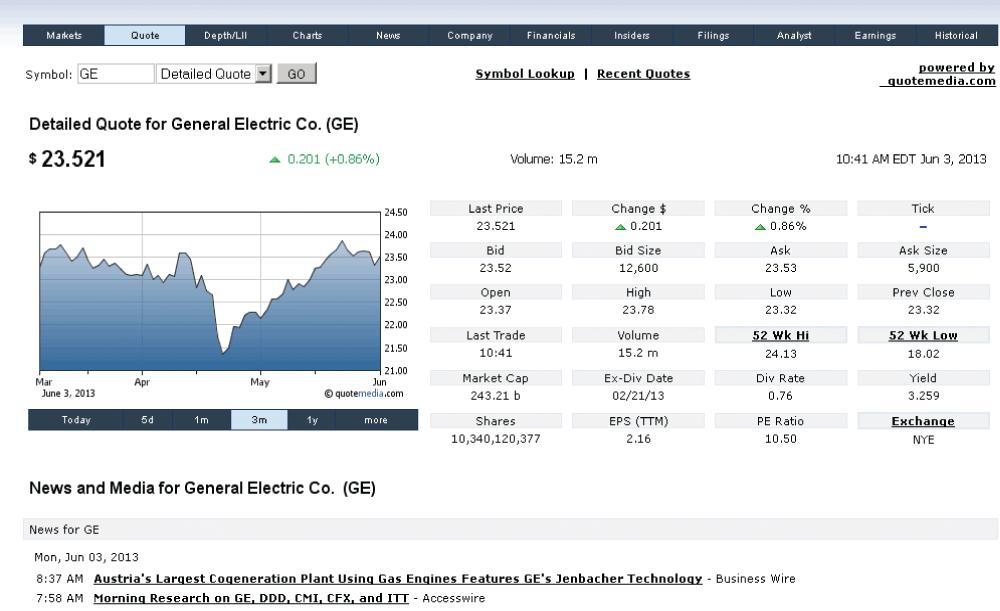The image size is (1000, 611).
Task: Switch to the Depth/LII tab
Action: pyautogui.click(x=225, y=35)
